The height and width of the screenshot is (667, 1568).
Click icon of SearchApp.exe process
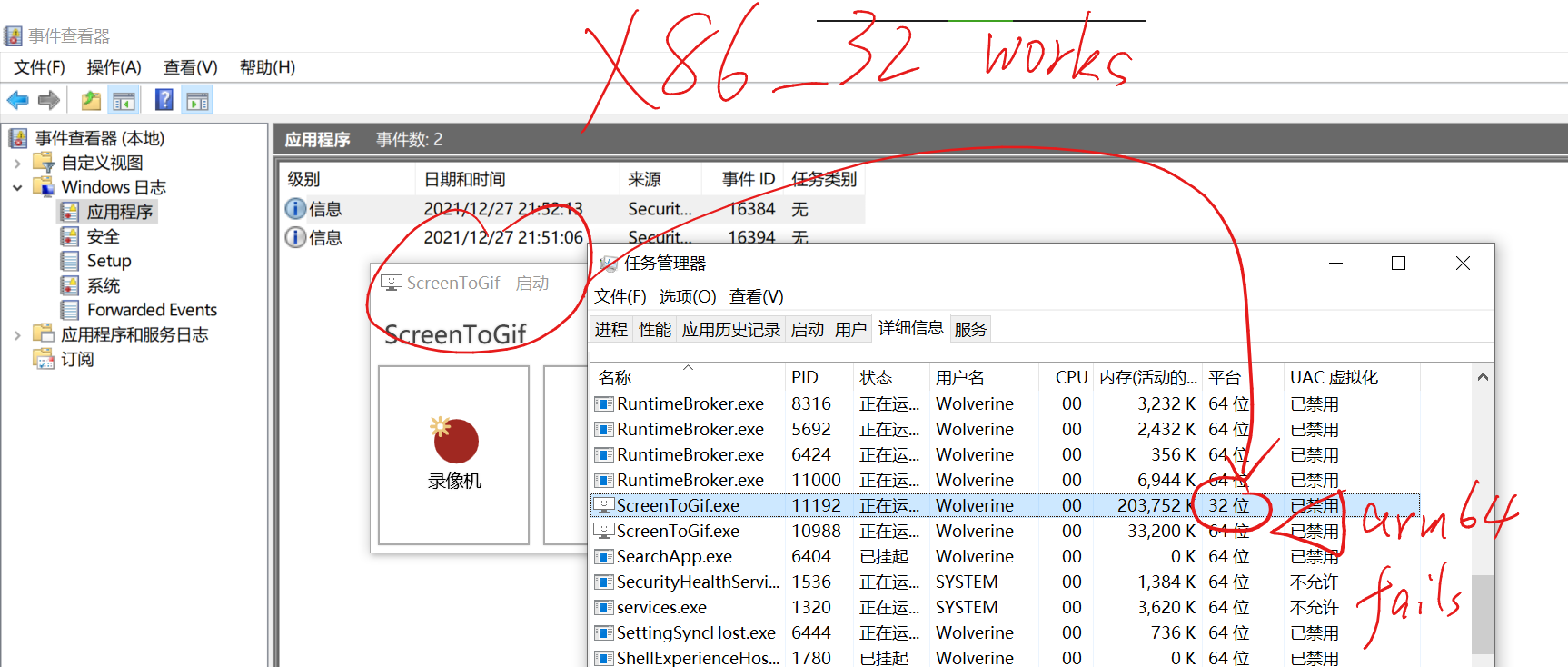pyautogui.click(x=603, y=556)
